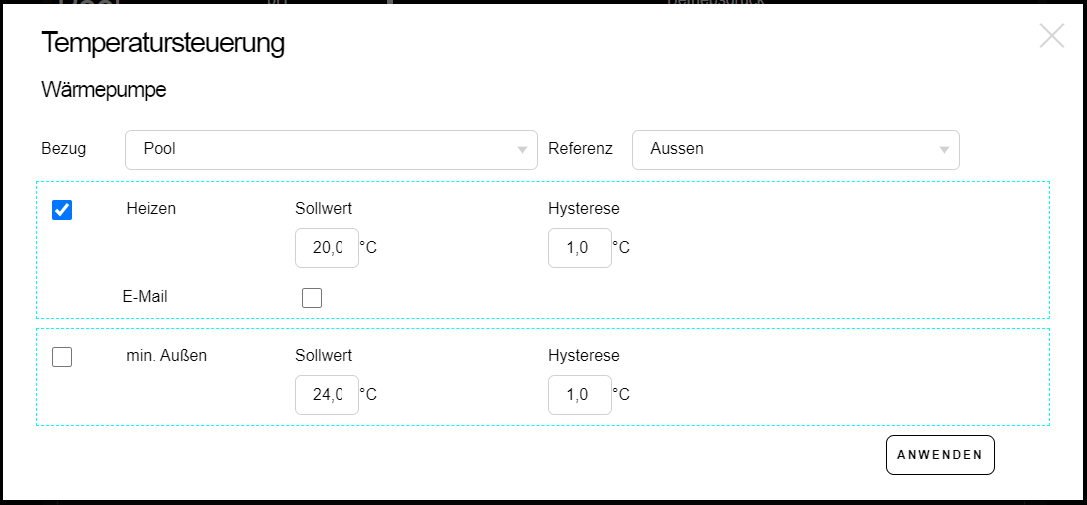The width and height of the screenshot is (1087, 505).
Task: Click the min. Außen Hysterese field
Action: [x=580, y=395]
